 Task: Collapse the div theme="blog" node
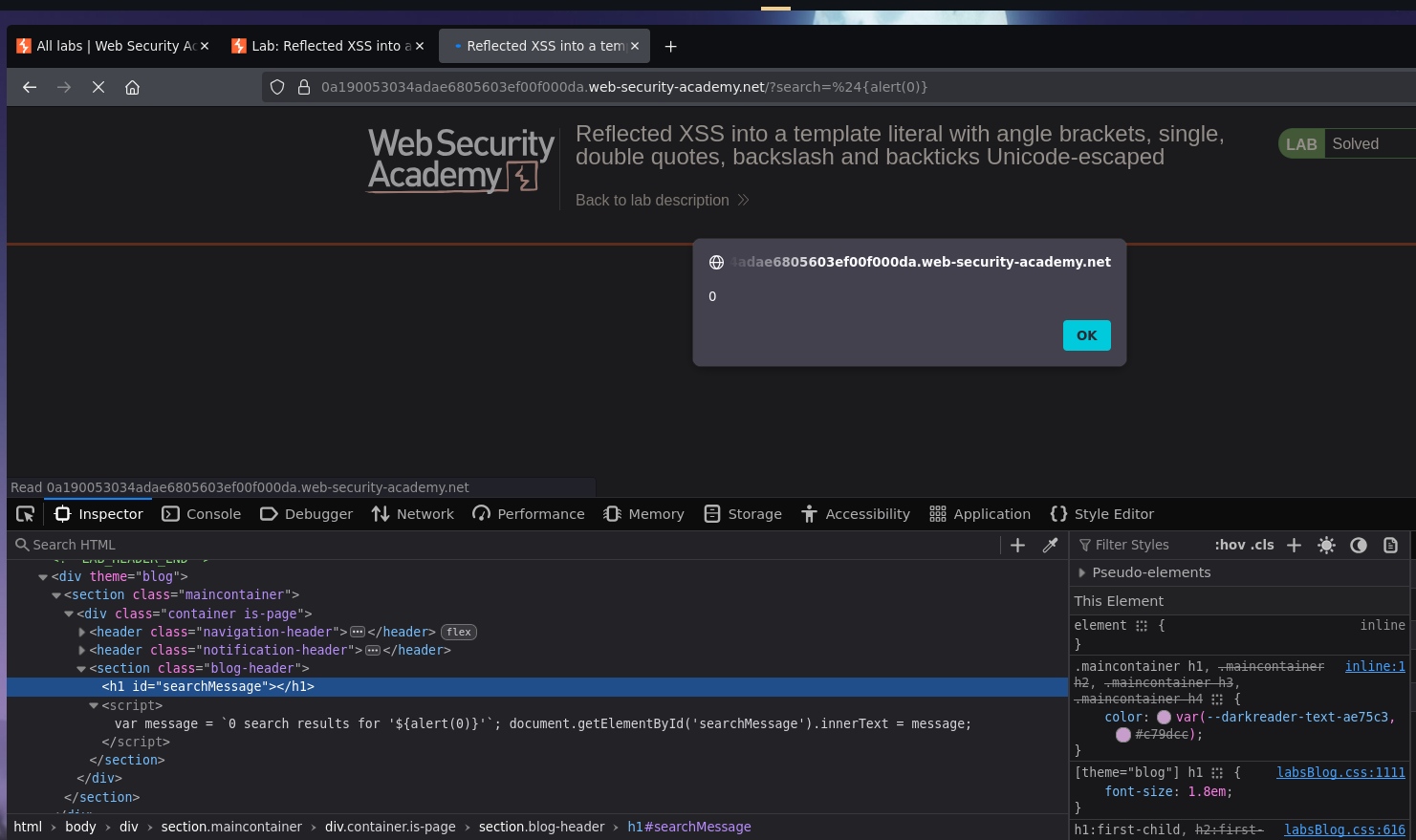(x=43, y=577)
